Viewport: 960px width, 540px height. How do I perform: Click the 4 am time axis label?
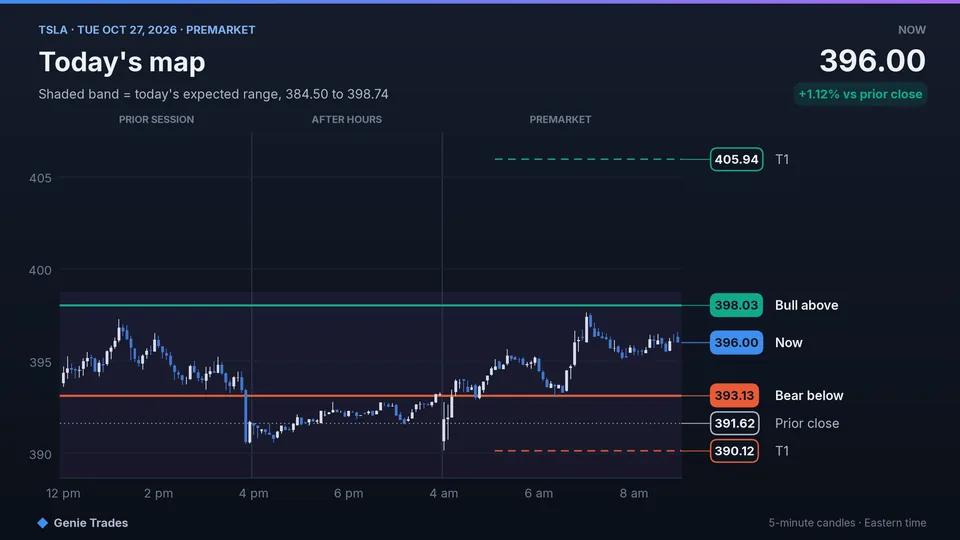pos(444,493)
